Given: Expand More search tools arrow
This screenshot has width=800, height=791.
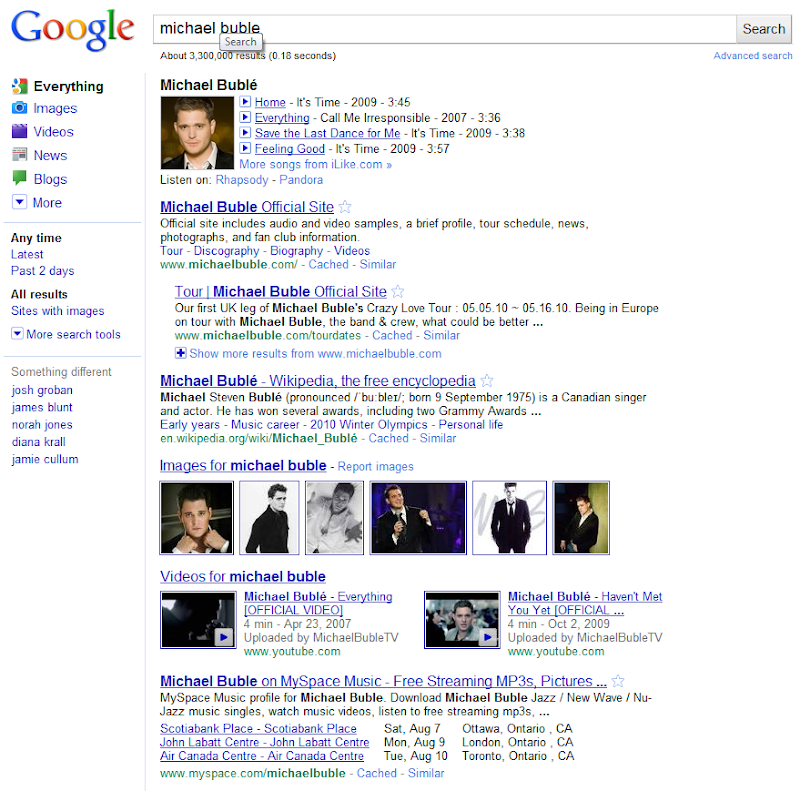Looking at the screenshot, I should tap(17, 334).
